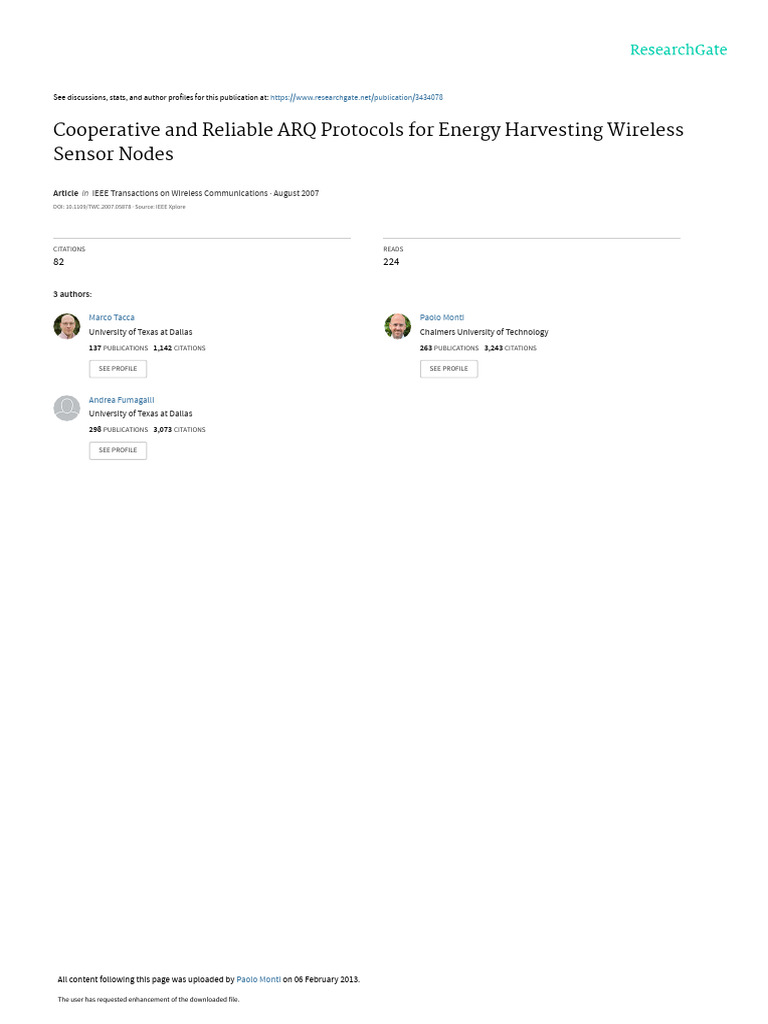Click the DOI text below the journal name
The height and width of the screenshot is (1024, 768).
coord(92,207)
